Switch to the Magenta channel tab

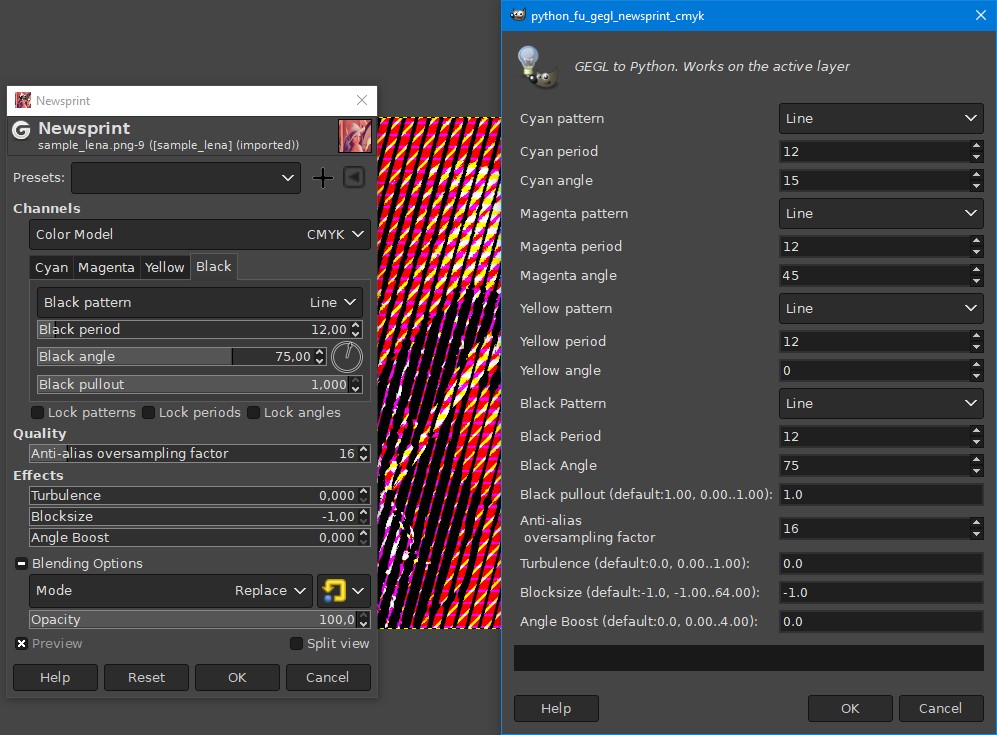point(106,268)
